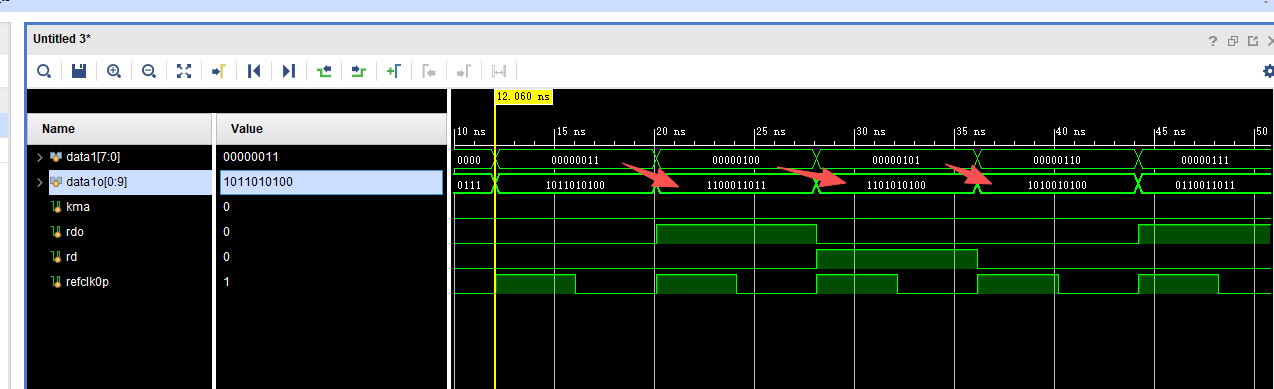Click the 30 ns ruler label
The image size is (1274, 389).
(869, 131)
